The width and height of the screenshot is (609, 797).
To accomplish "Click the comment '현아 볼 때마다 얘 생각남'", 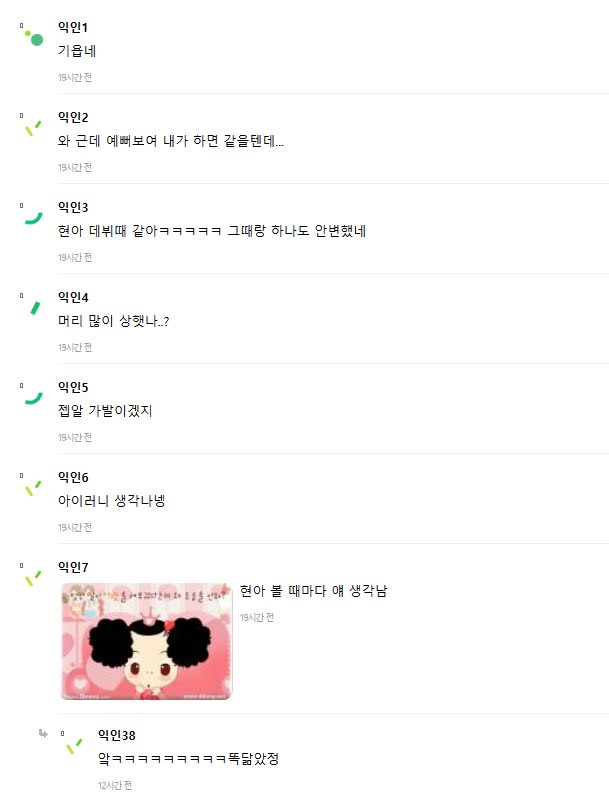I will point(314,591).
